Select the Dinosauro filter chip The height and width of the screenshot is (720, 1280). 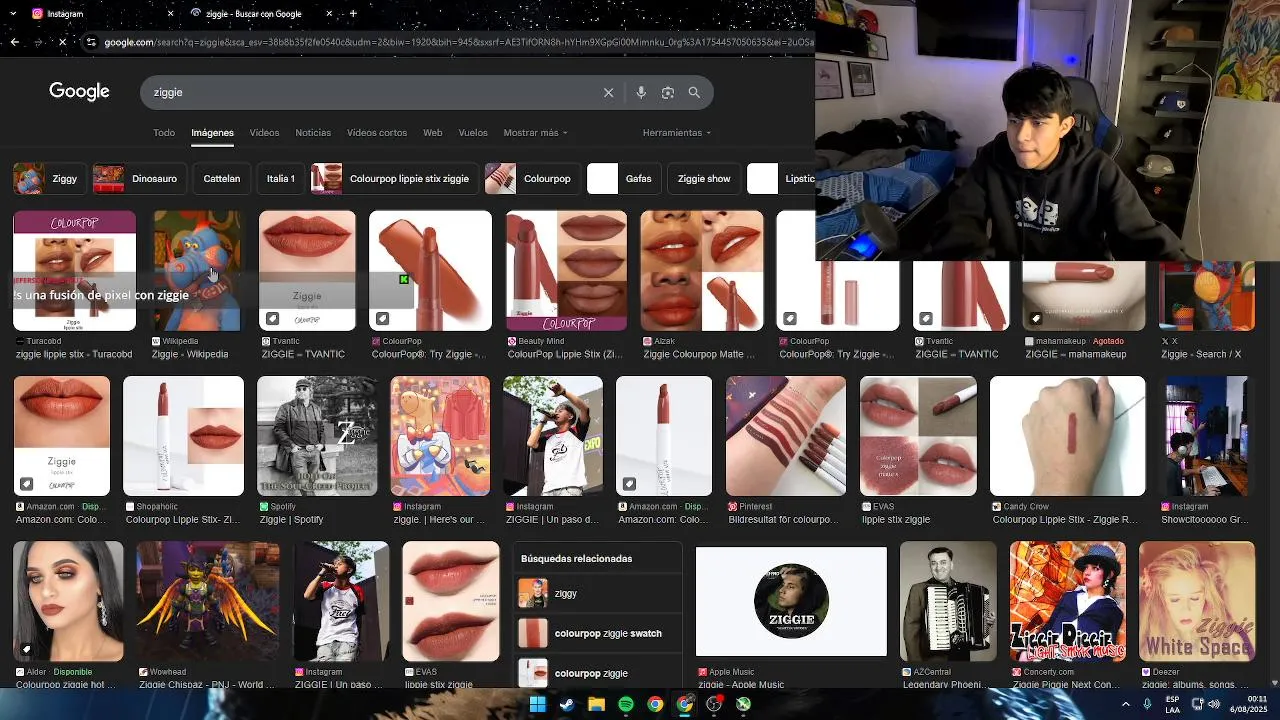click(138, 179)
